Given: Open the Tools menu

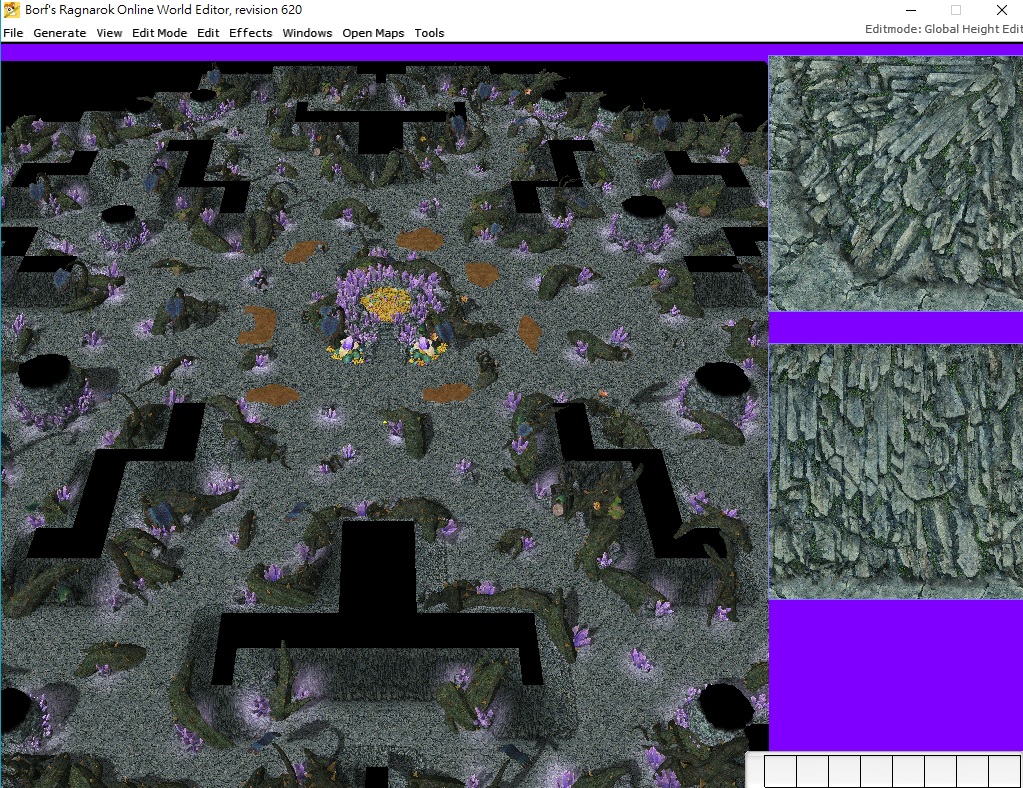Looking at the screenshot, I should point(429,33).
